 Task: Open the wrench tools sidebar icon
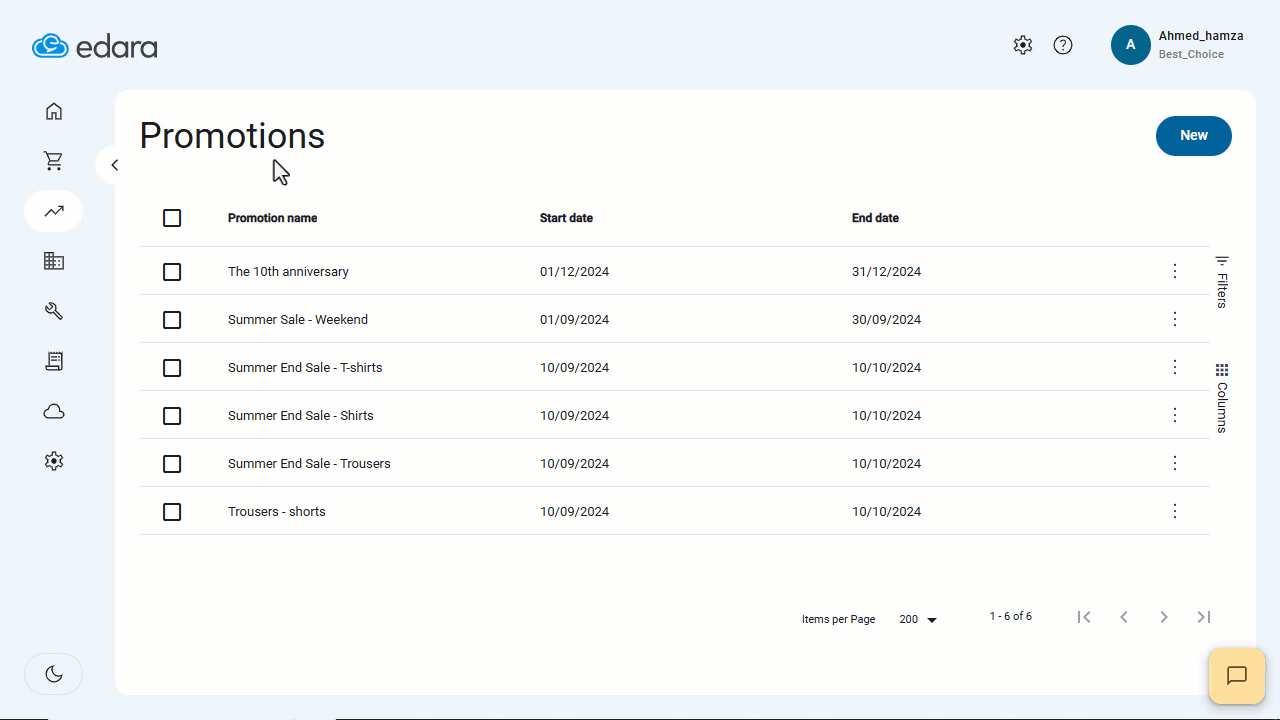tap(54, 311)
